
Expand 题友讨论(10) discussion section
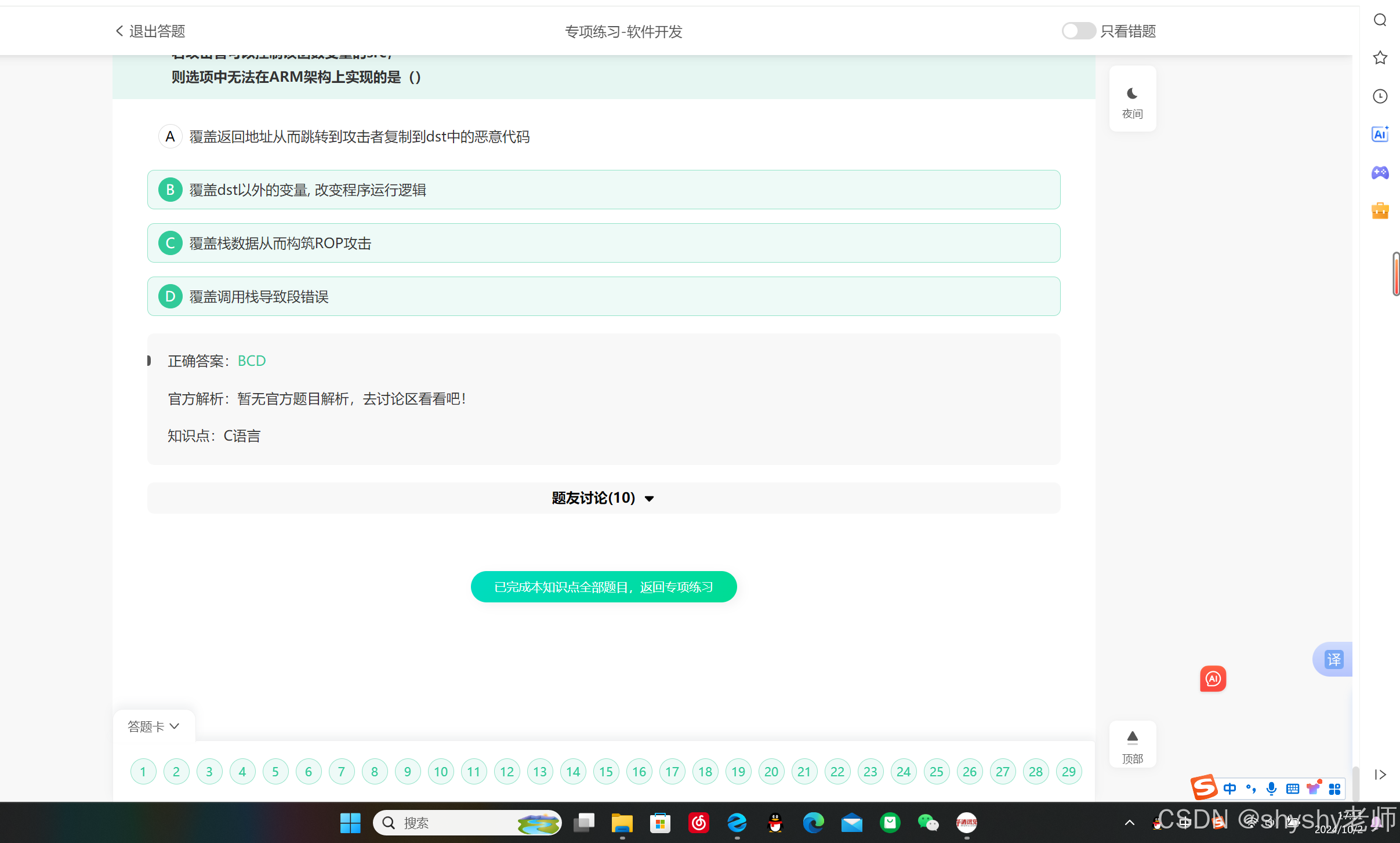(x=603, y=498)
